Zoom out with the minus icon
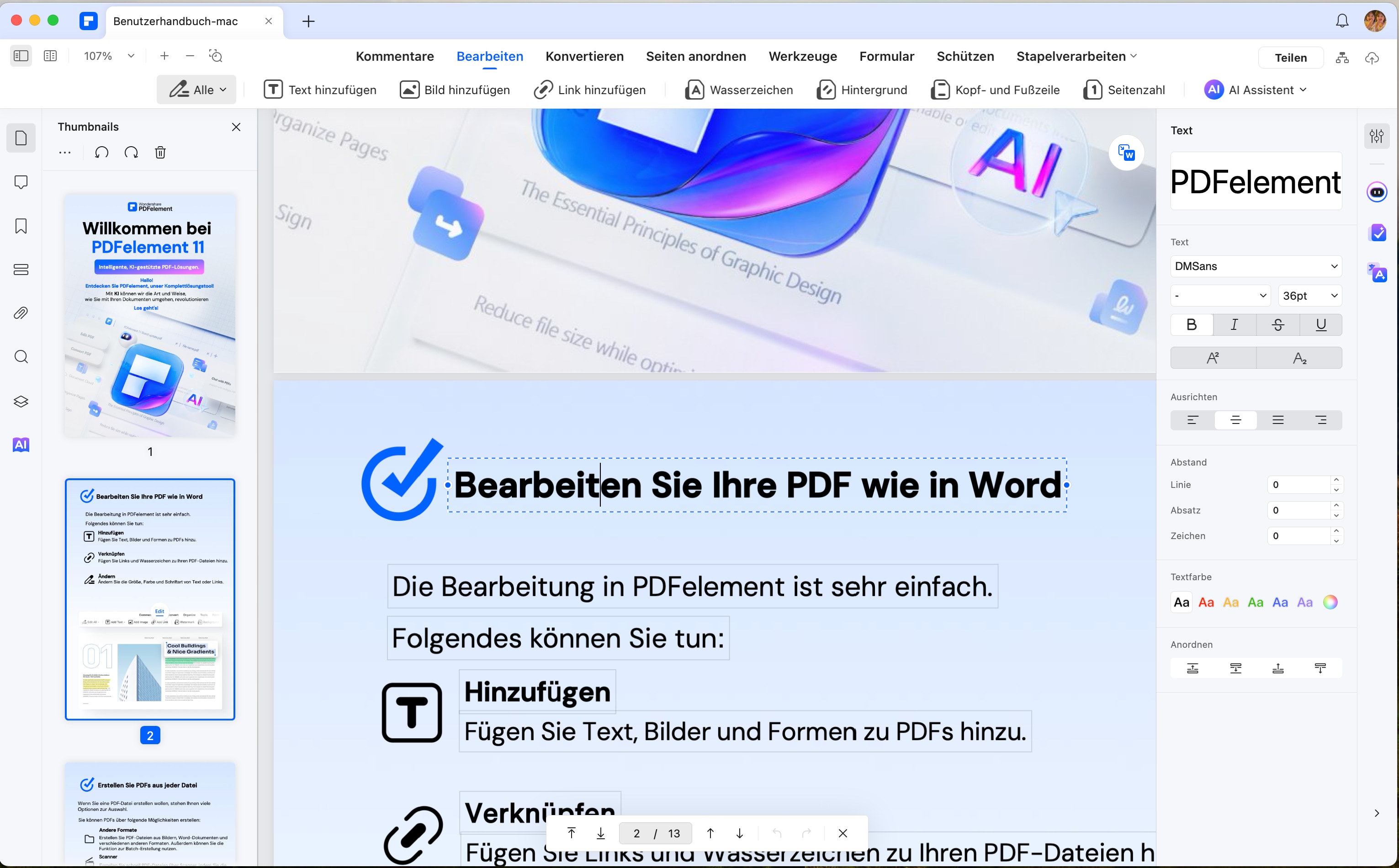The height and width of the screenshot is (868, 1399). [190, 56]
